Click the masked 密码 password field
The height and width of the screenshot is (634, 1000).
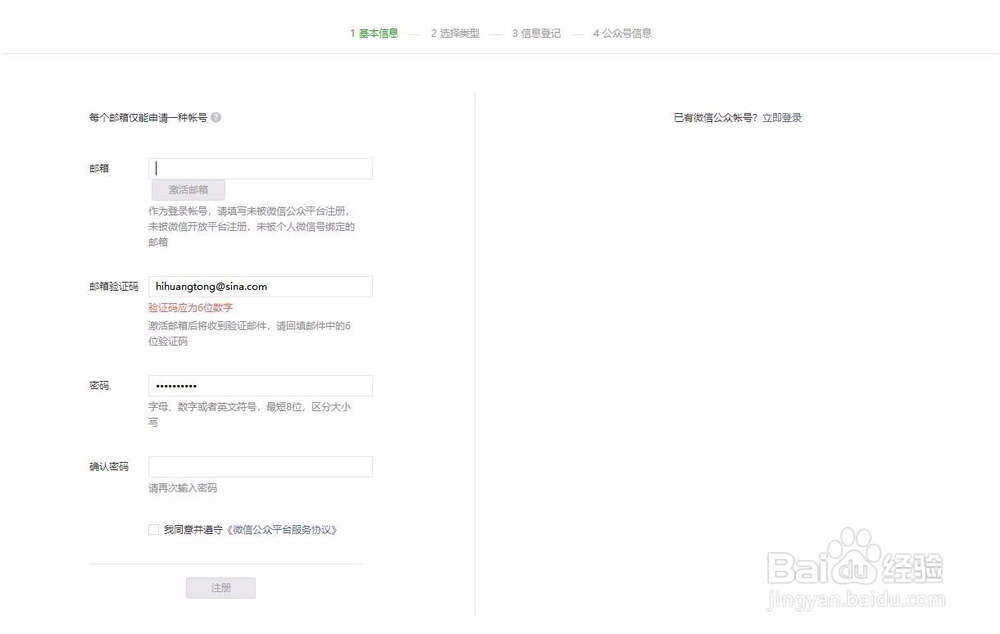(260, 385)
